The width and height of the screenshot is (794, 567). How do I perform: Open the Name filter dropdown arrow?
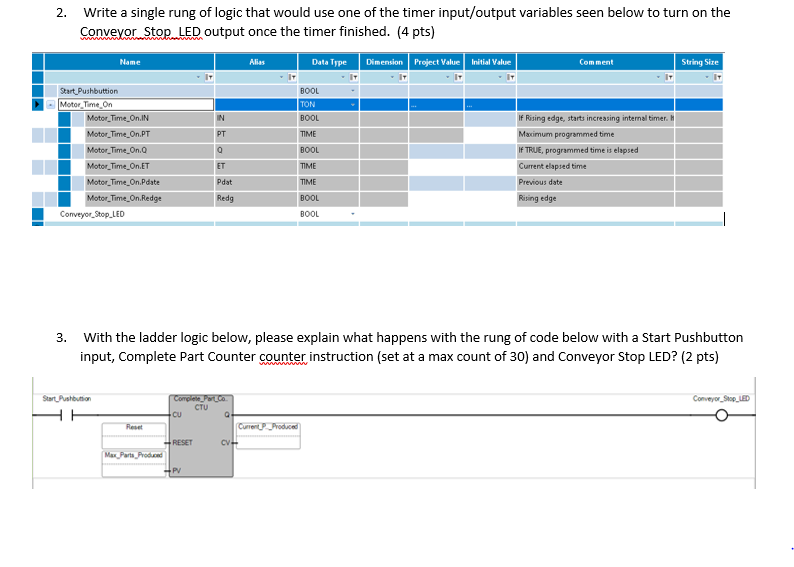click(198, 77)
